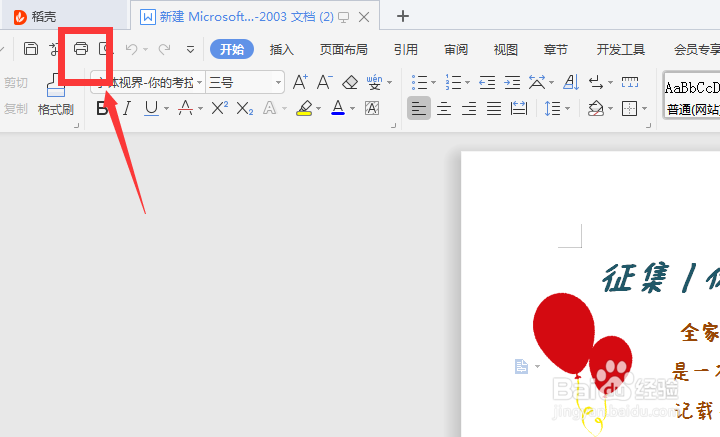Click the Redo arrow icon

point(164,49)
